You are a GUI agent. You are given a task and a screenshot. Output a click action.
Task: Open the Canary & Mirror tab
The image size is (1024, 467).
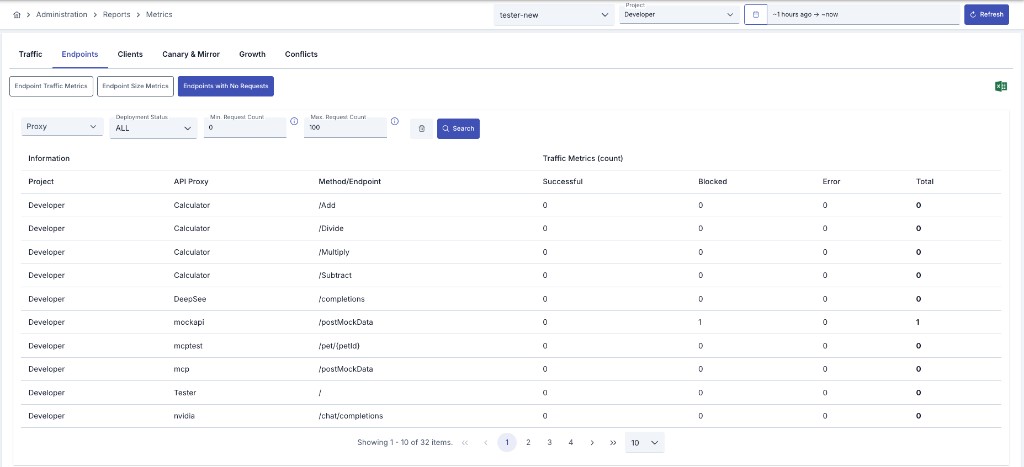click(x=191, y=54)
